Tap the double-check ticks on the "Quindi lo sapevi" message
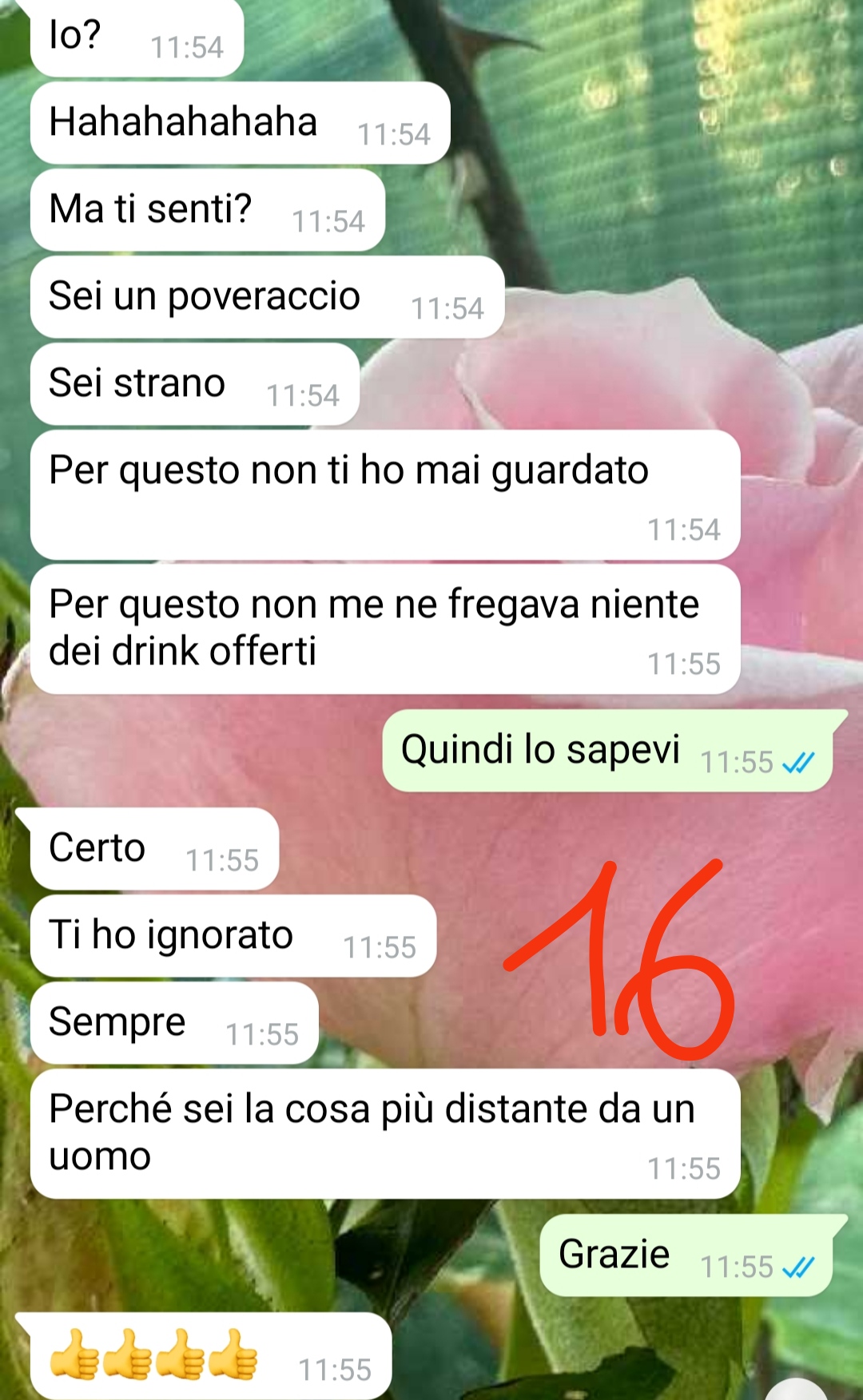The height and width of the screenshot is (1400, 863). 798,763
